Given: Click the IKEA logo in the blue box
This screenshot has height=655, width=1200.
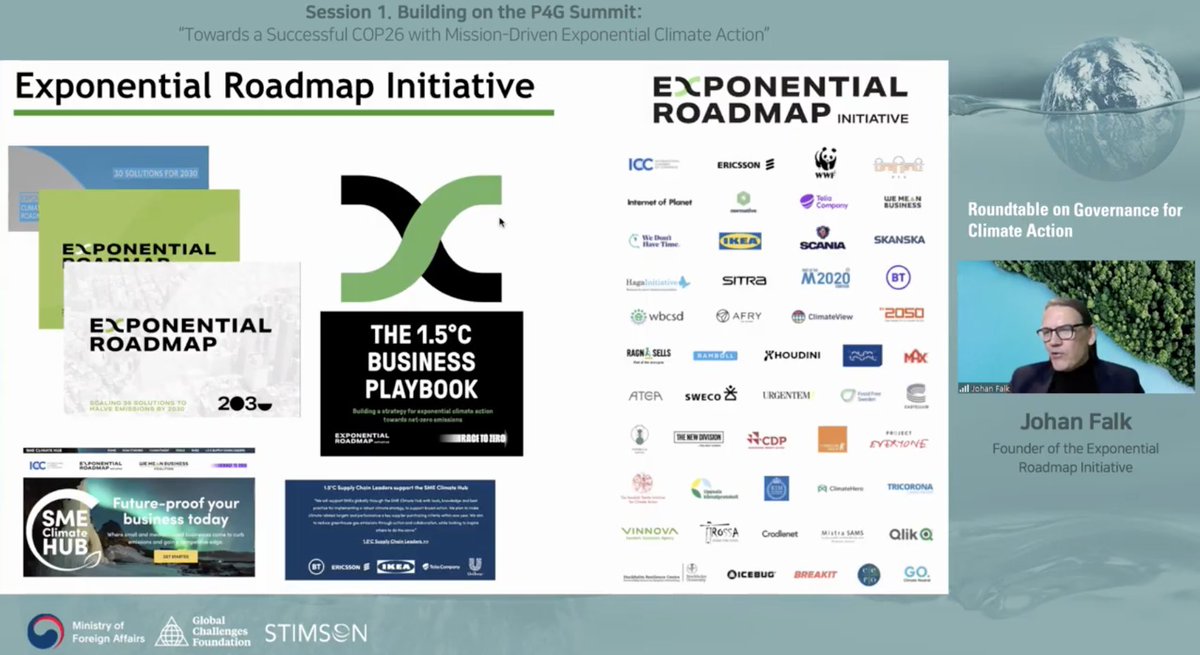Looking at the screenshot, I should [x=395, y=566].
